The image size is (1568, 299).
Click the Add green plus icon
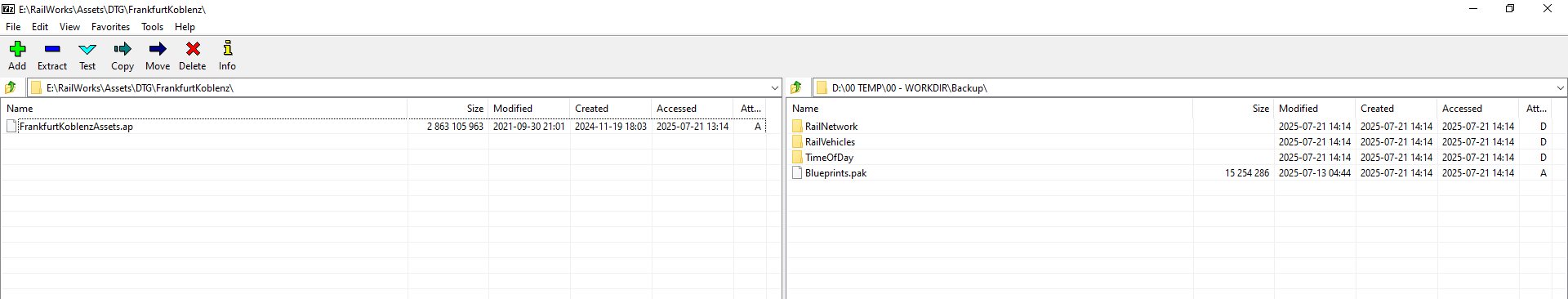[x=17, y=50]
